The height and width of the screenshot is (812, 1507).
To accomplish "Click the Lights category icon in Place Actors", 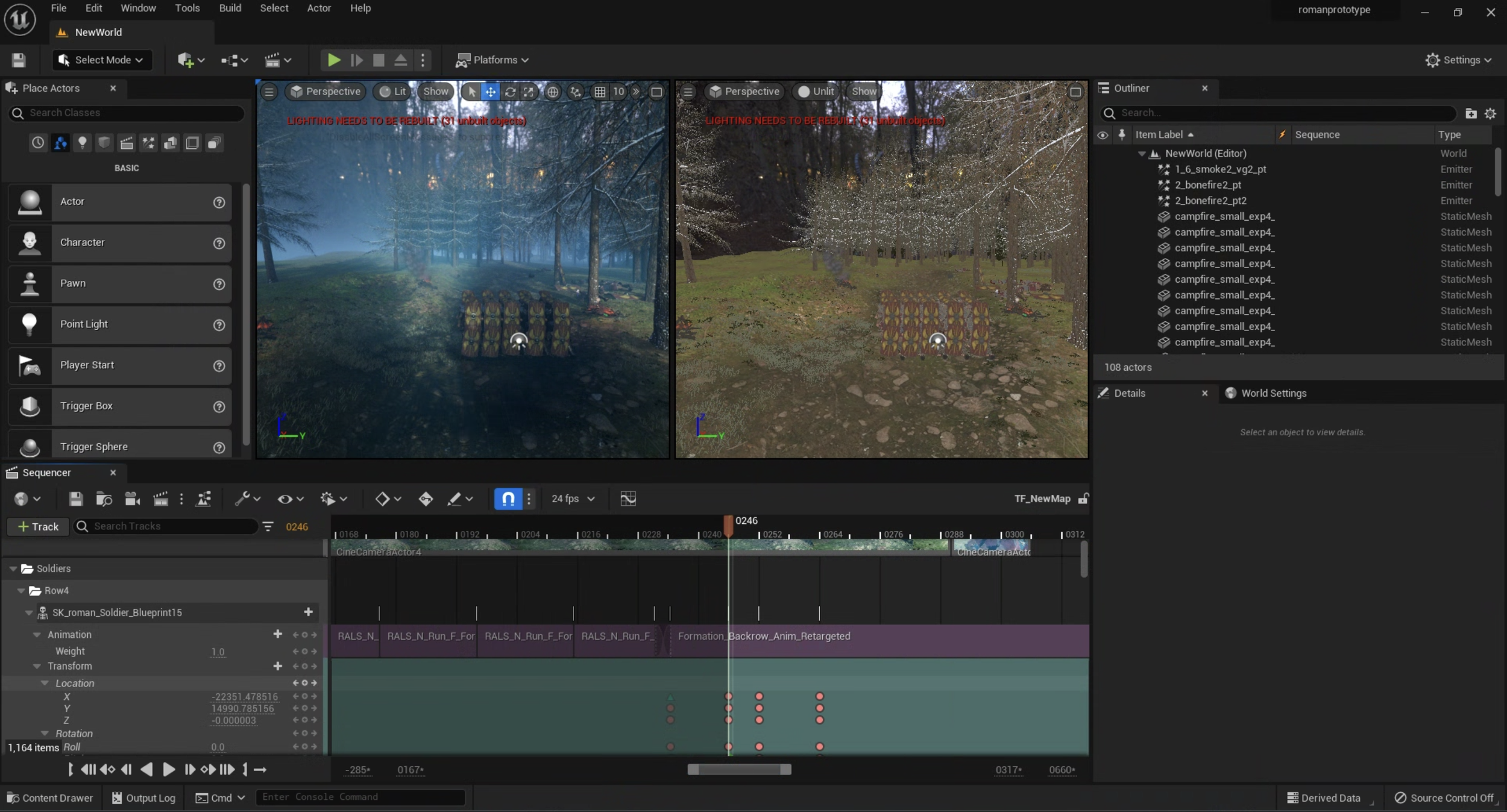I will [82, 143].
